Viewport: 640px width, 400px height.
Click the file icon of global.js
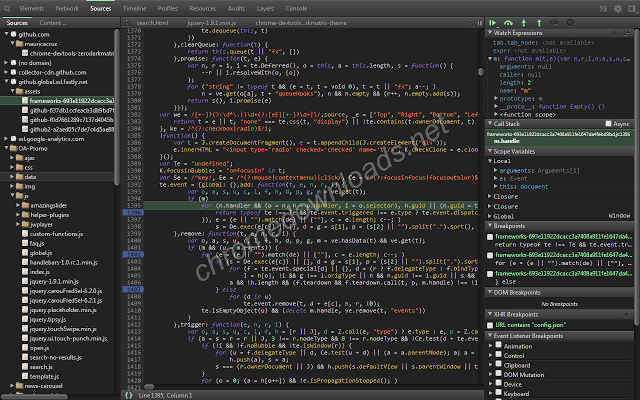(x=25, y=253)
